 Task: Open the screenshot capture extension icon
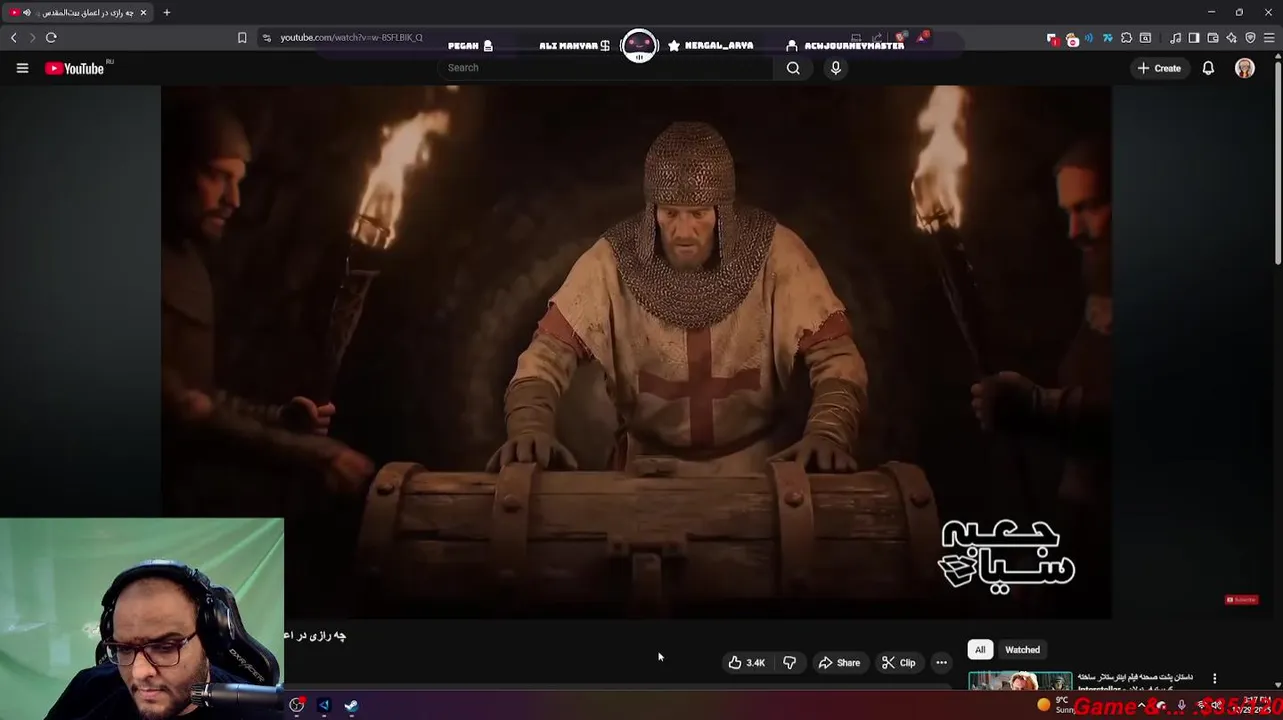[x=1145, y=38]
